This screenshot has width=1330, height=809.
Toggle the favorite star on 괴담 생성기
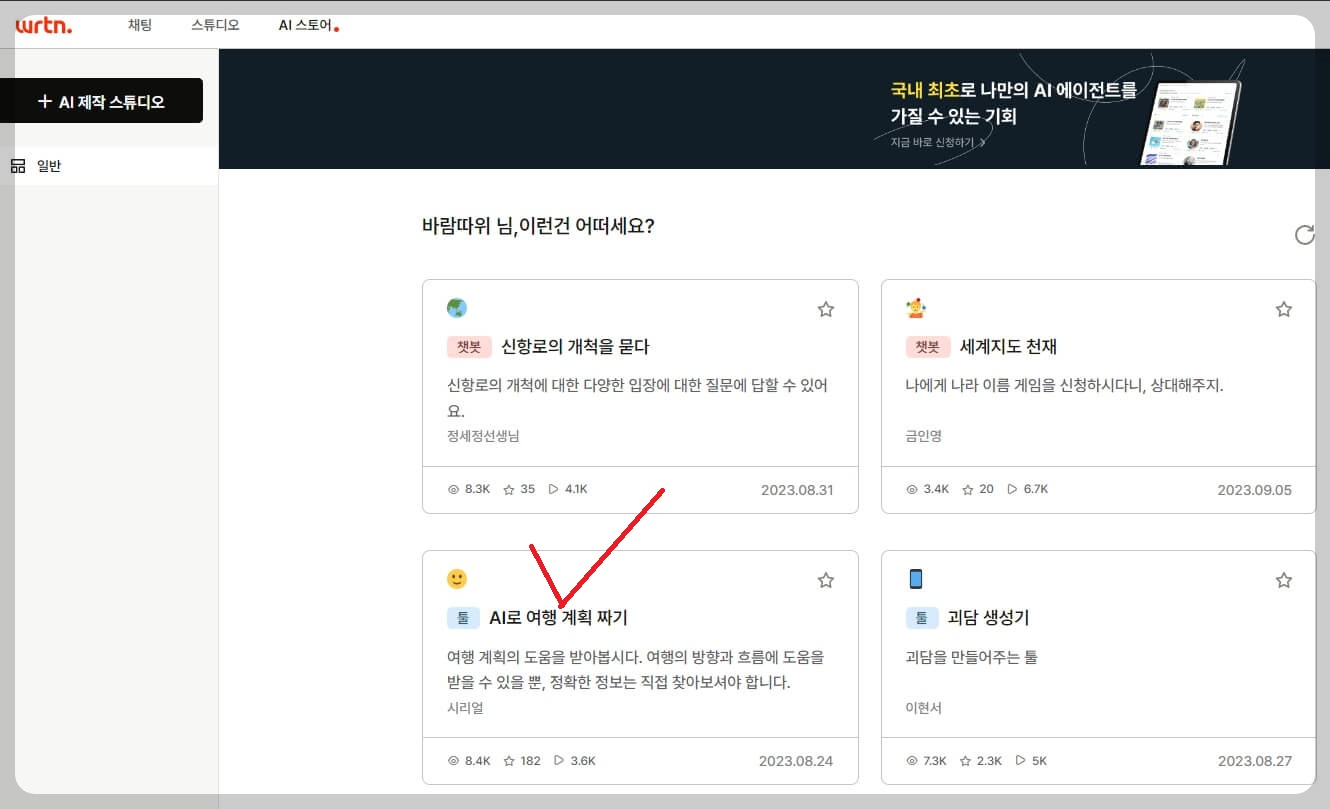tap(1284, 580)
